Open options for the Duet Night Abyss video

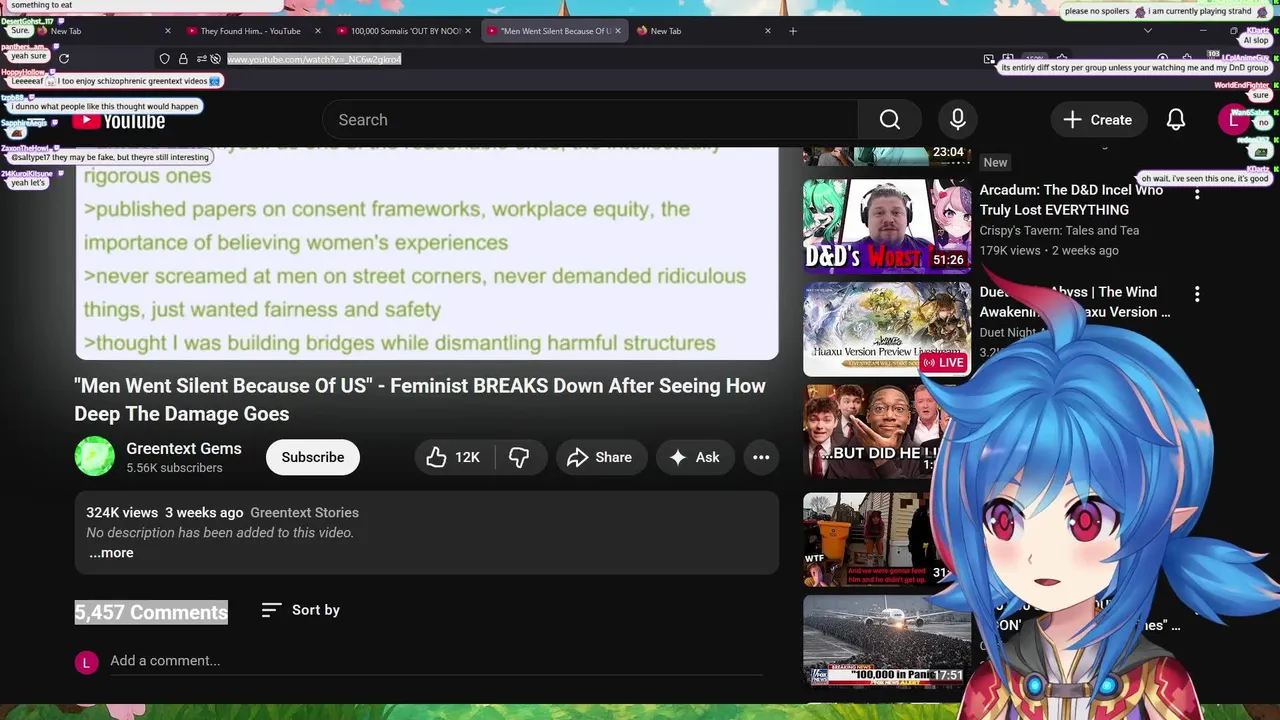1197,294
